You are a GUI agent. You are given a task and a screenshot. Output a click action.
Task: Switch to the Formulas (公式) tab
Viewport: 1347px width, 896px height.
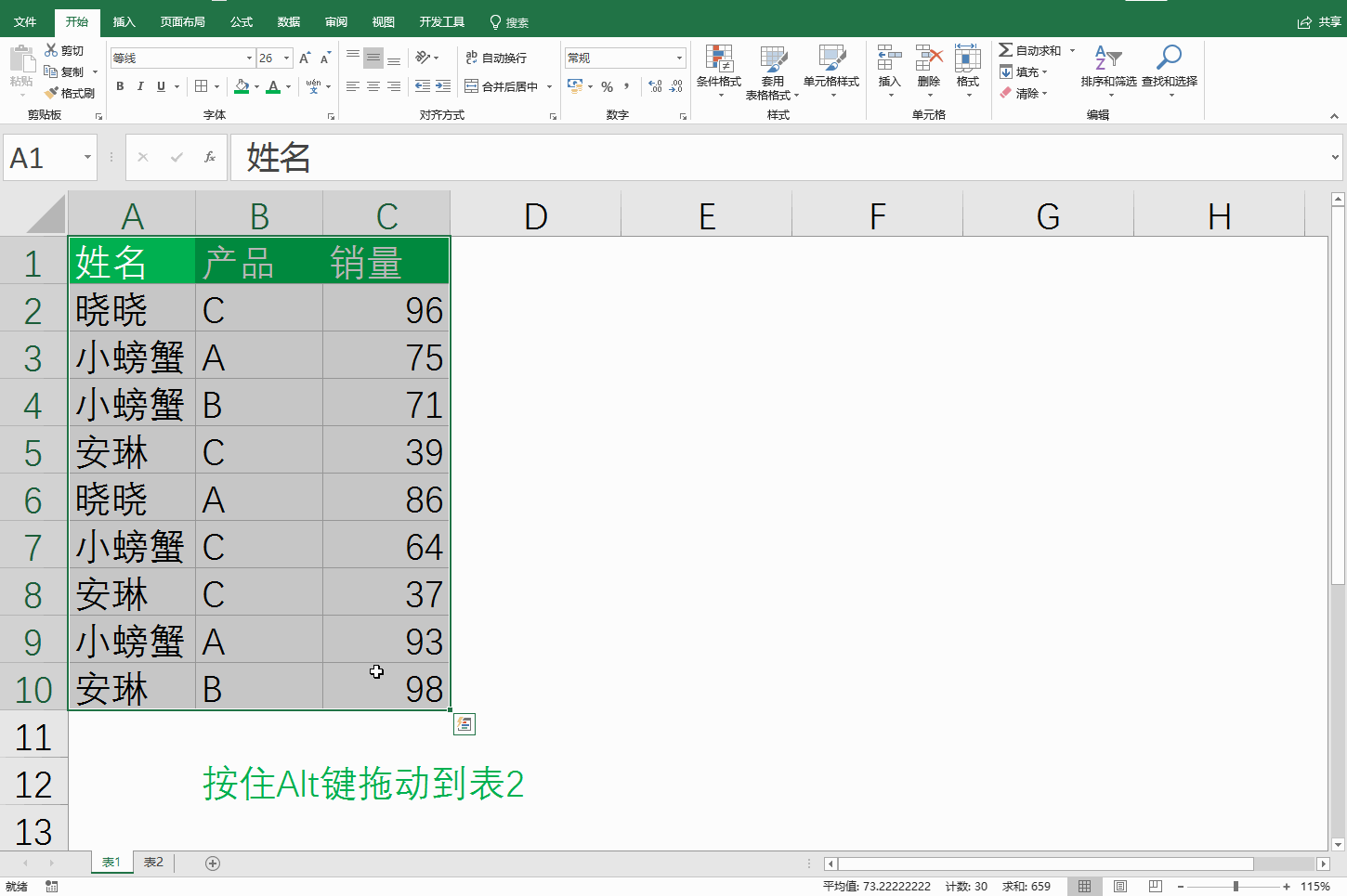pos(242,22)
